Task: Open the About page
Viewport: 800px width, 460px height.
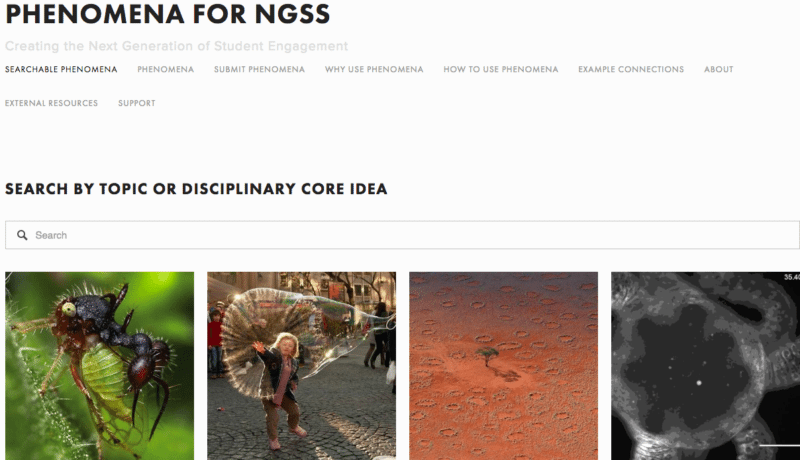Action: click(x=718, y=69)
